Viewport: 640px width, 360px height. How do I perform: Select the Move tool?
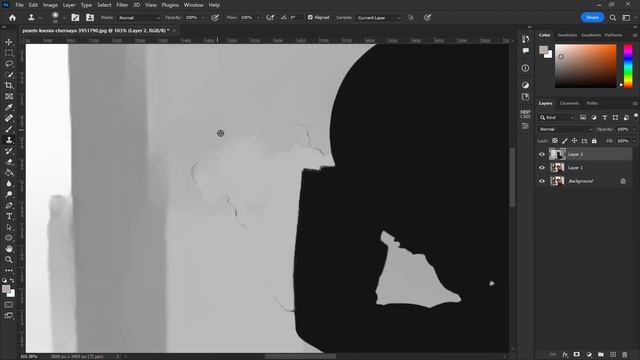coord(9,42)
